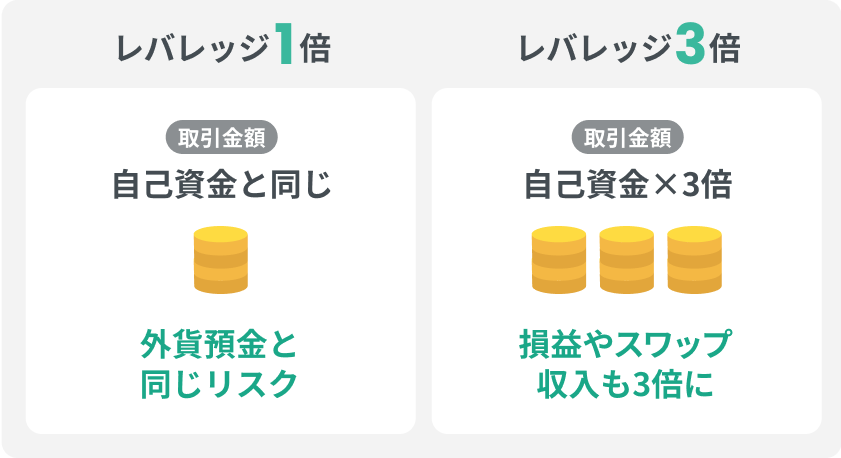
Task: Click the green 収入も3倍に text line
Action: click(x=625, y=384)
